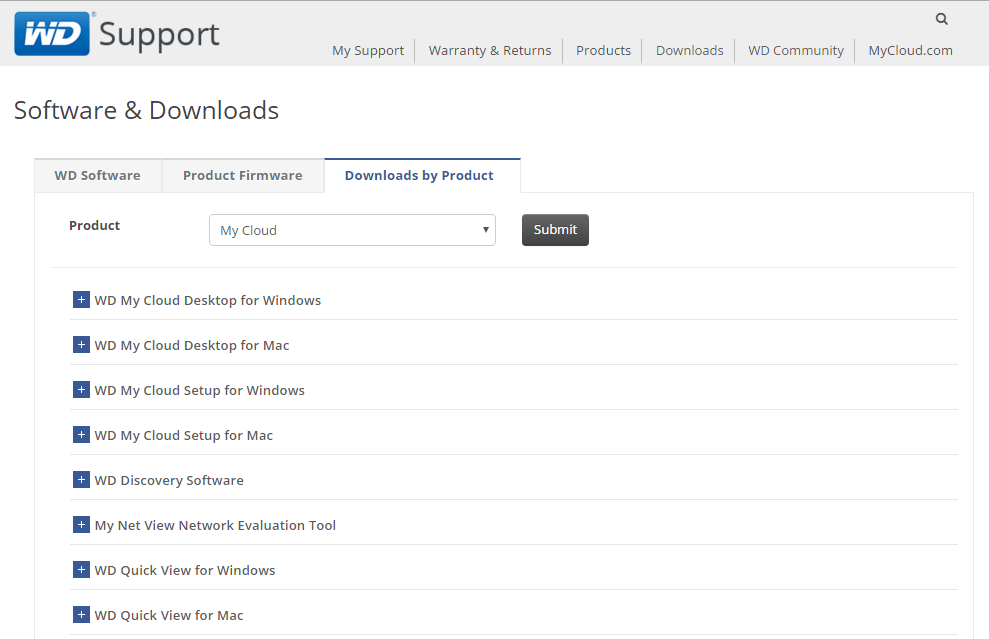989x639 pixels.
Task: Click the My Net View Network Evaluation Tool text
Action: click(x=215, y=525)
